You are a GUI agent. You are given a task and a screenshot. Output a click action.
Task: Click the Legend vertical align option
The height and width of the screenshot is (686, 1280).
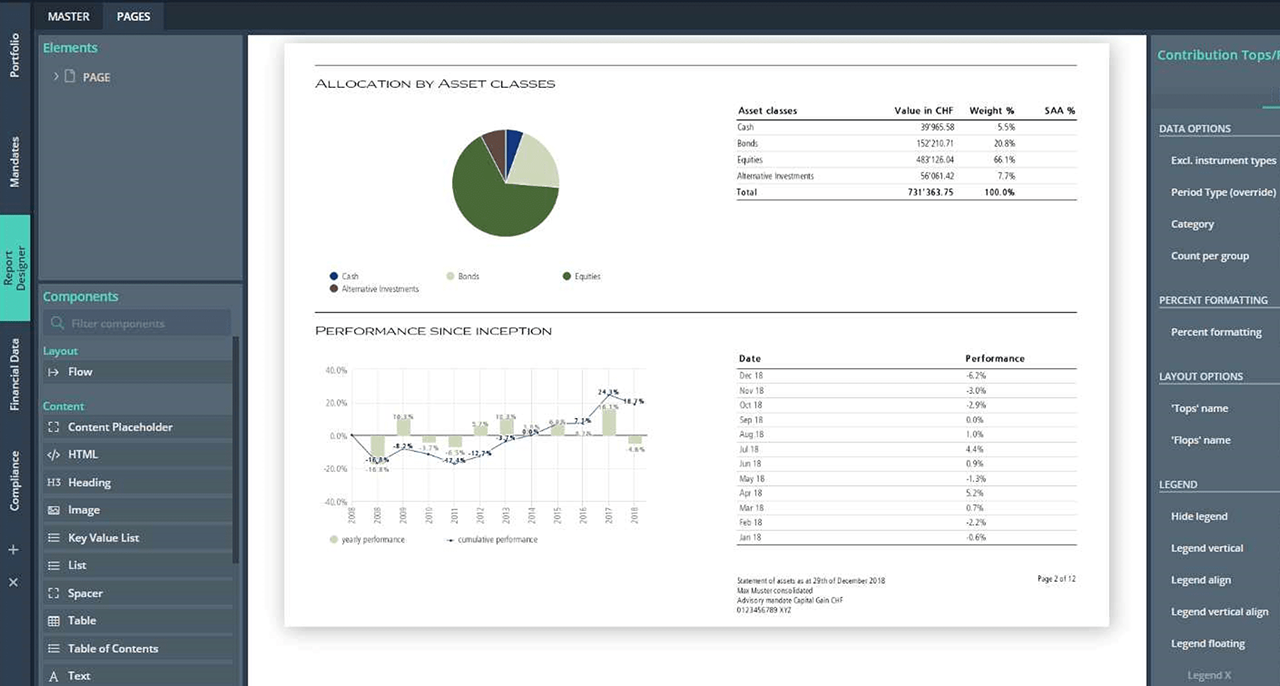(x=1219, y=612)
